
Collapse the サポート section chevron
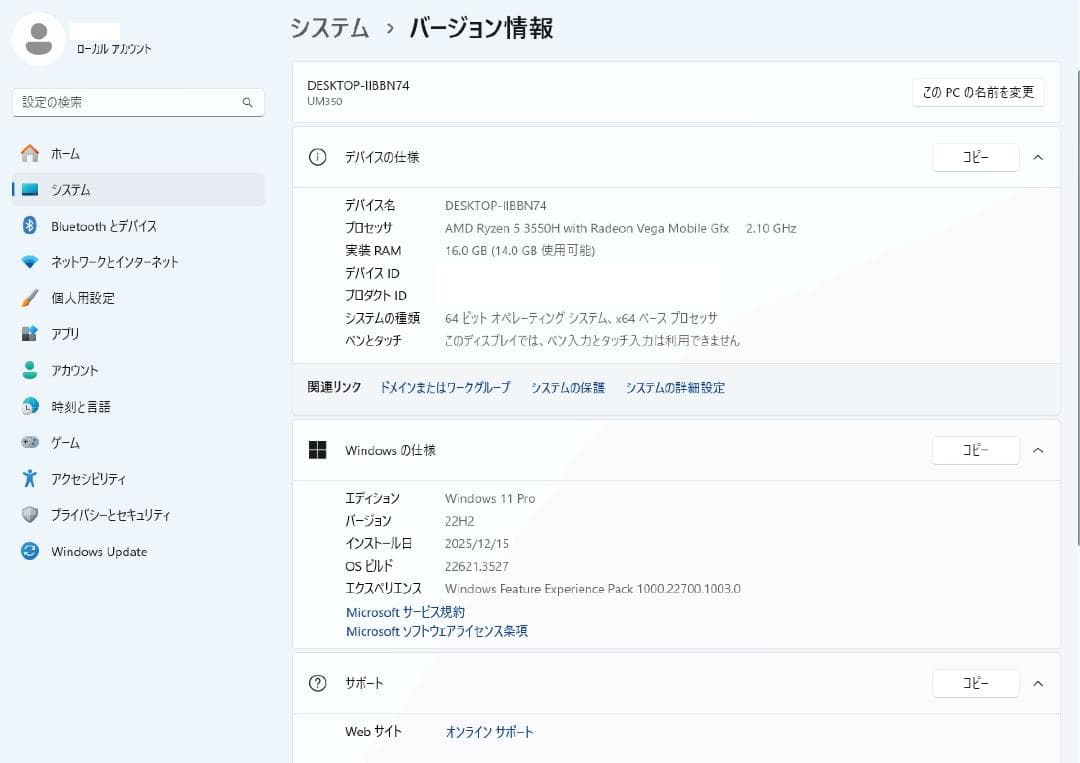tap(1038, 683)
